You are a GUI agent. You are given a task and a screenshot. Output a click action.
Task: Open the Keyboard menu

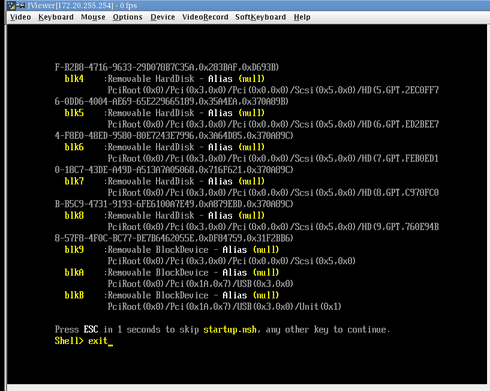(x=56, y=17)
